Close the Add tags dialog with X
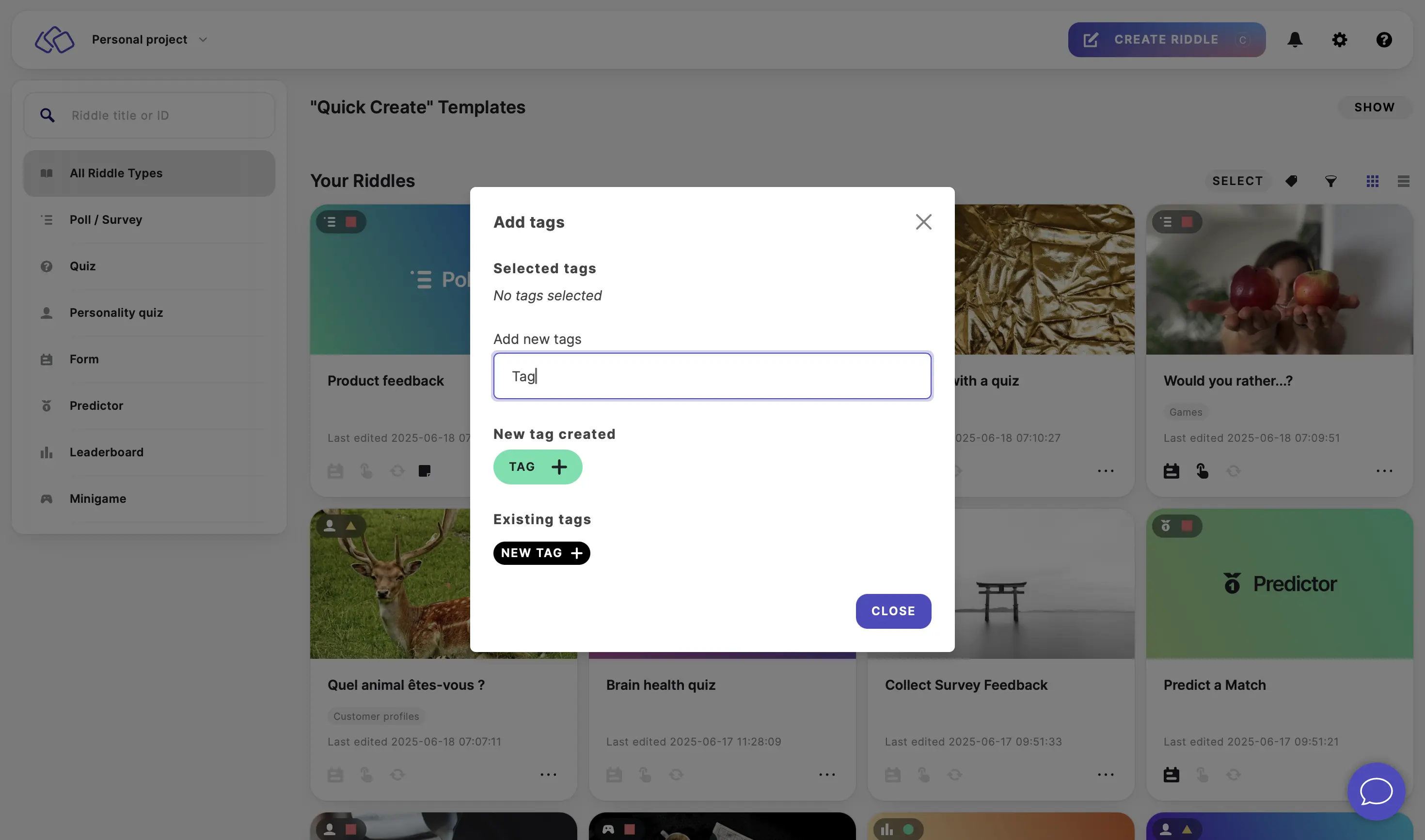 coord(924,222)
